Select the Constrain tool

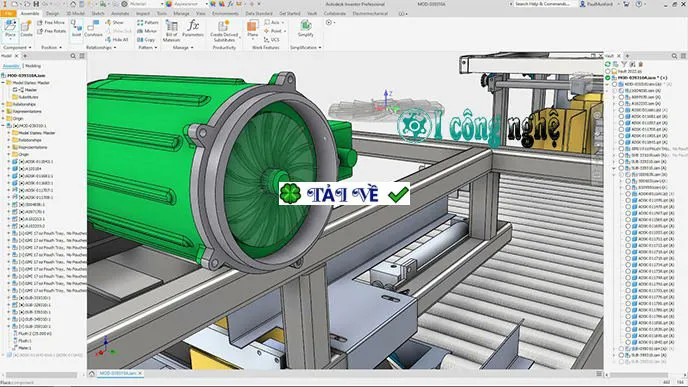point(93,29)
